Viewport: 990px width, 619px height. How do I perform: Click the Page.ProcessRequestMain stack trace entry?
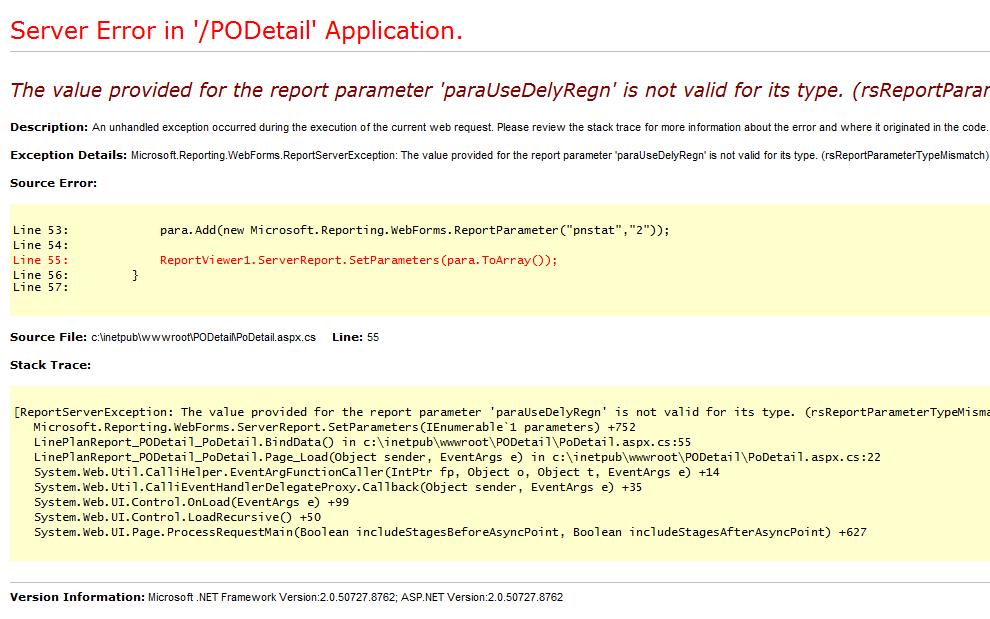(x=450, y=532)
